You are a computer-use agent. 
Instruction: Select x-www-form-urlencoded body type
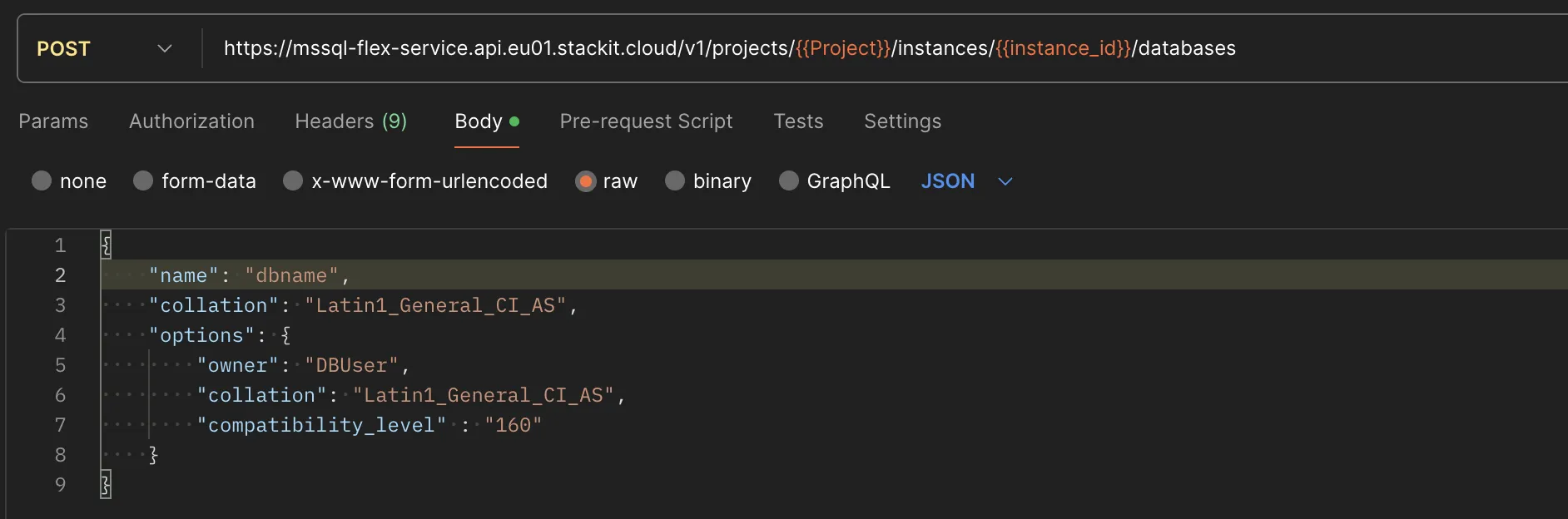pyautogui.click(x=293, y=181)
